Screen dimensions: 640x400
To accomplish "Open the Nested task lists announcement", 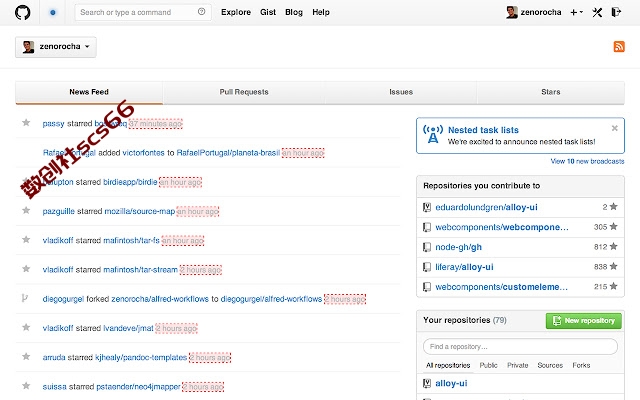I will tap(483, 130).
